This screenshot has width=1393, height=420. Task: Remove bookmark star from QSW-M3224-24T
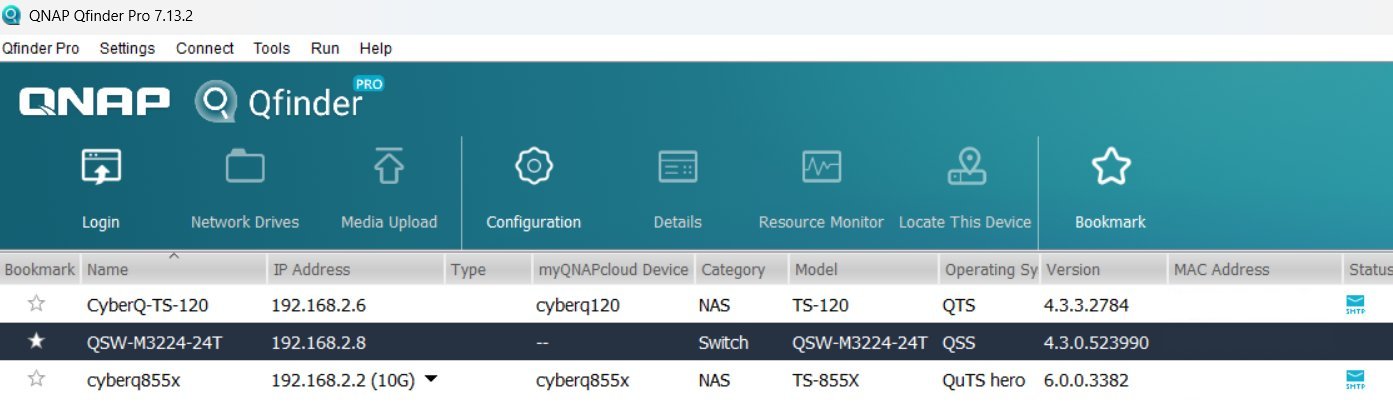37,342
